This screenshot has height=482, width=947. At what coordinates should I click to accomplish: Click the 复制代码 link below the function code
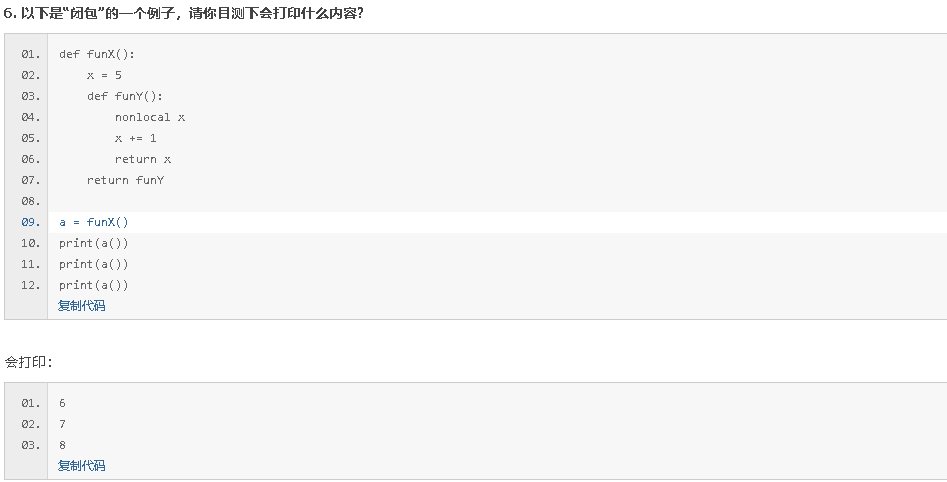81,306
